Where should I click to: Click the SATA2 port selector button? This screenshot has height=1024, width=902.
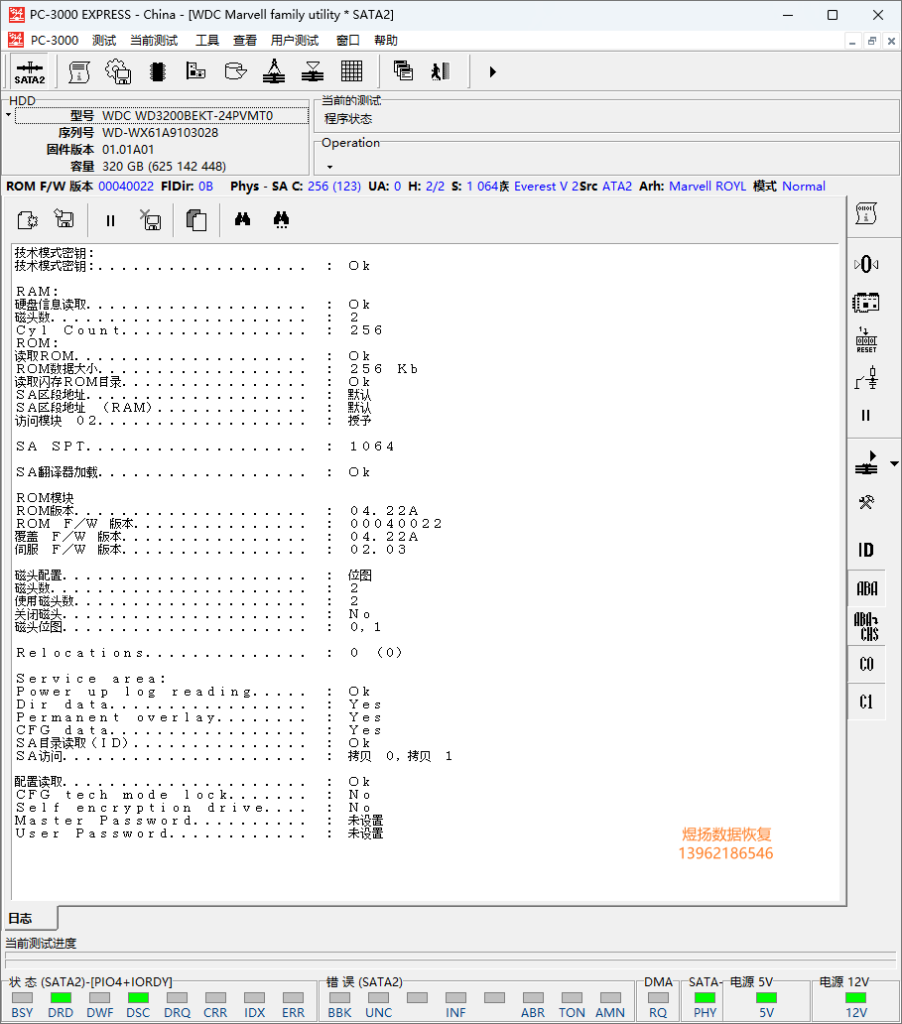30,72
